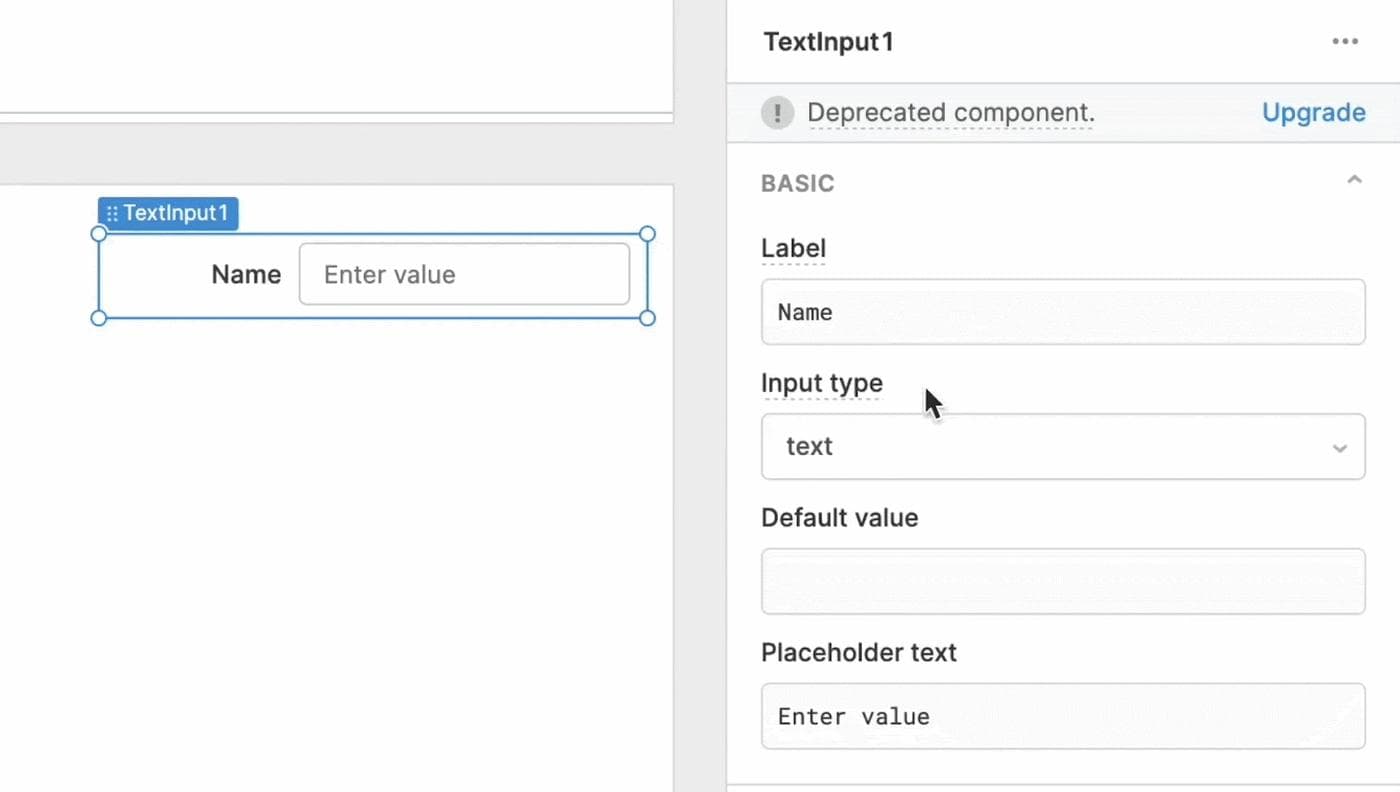
Task: Select the blue TextInput1 tag on canvas
Action: [176, 214]
